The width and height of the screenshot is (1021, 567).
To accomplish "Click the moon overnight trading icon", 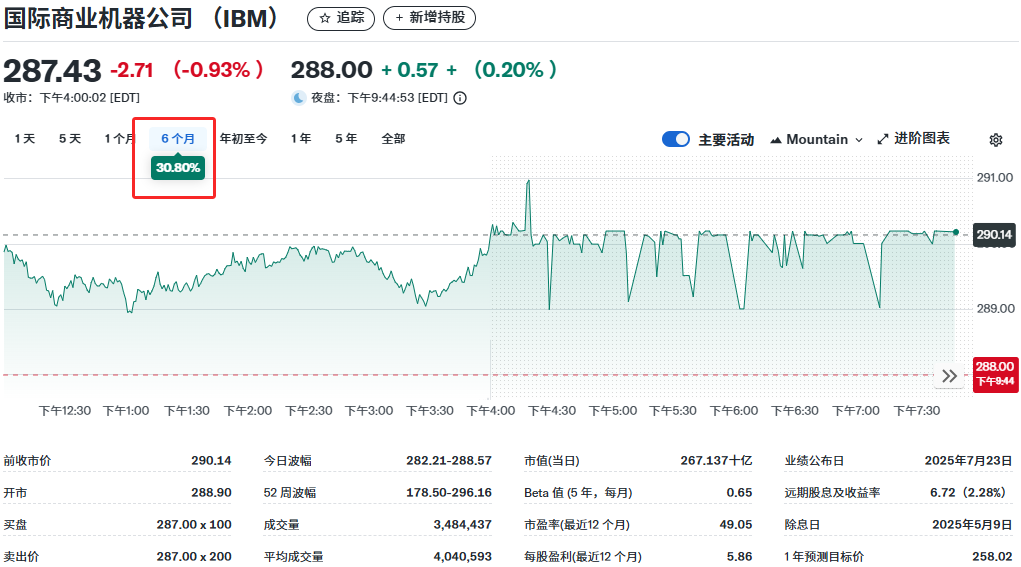I will (x=299, y=98).
